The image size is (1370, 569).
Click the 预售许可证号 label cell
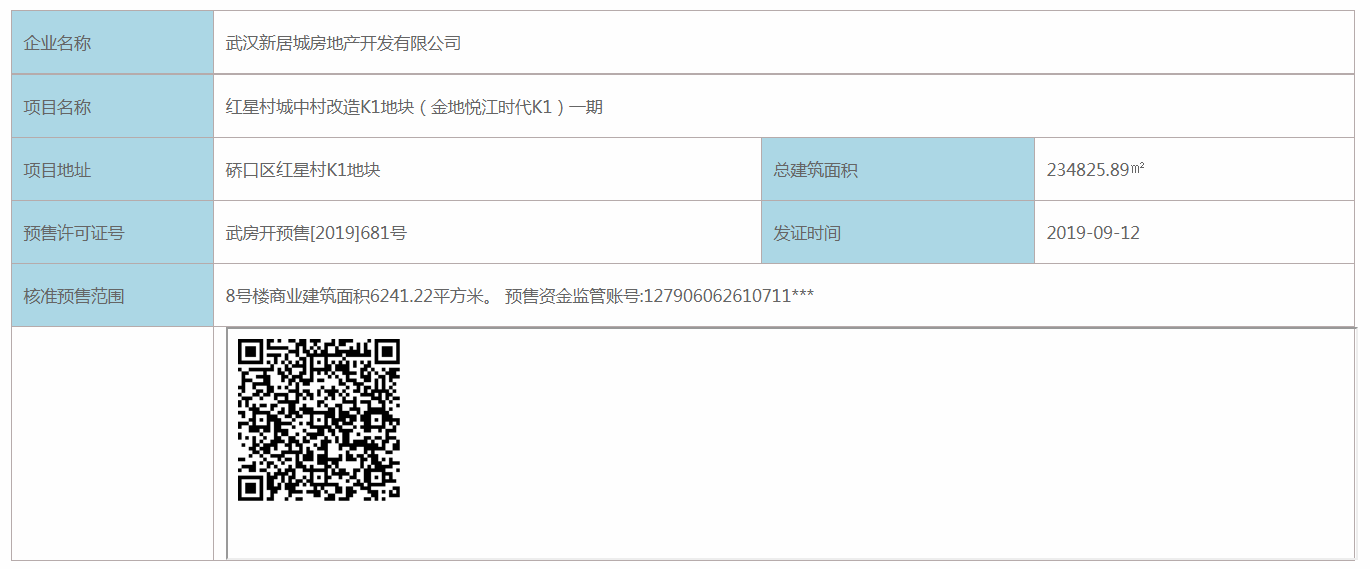coord(113,232)
